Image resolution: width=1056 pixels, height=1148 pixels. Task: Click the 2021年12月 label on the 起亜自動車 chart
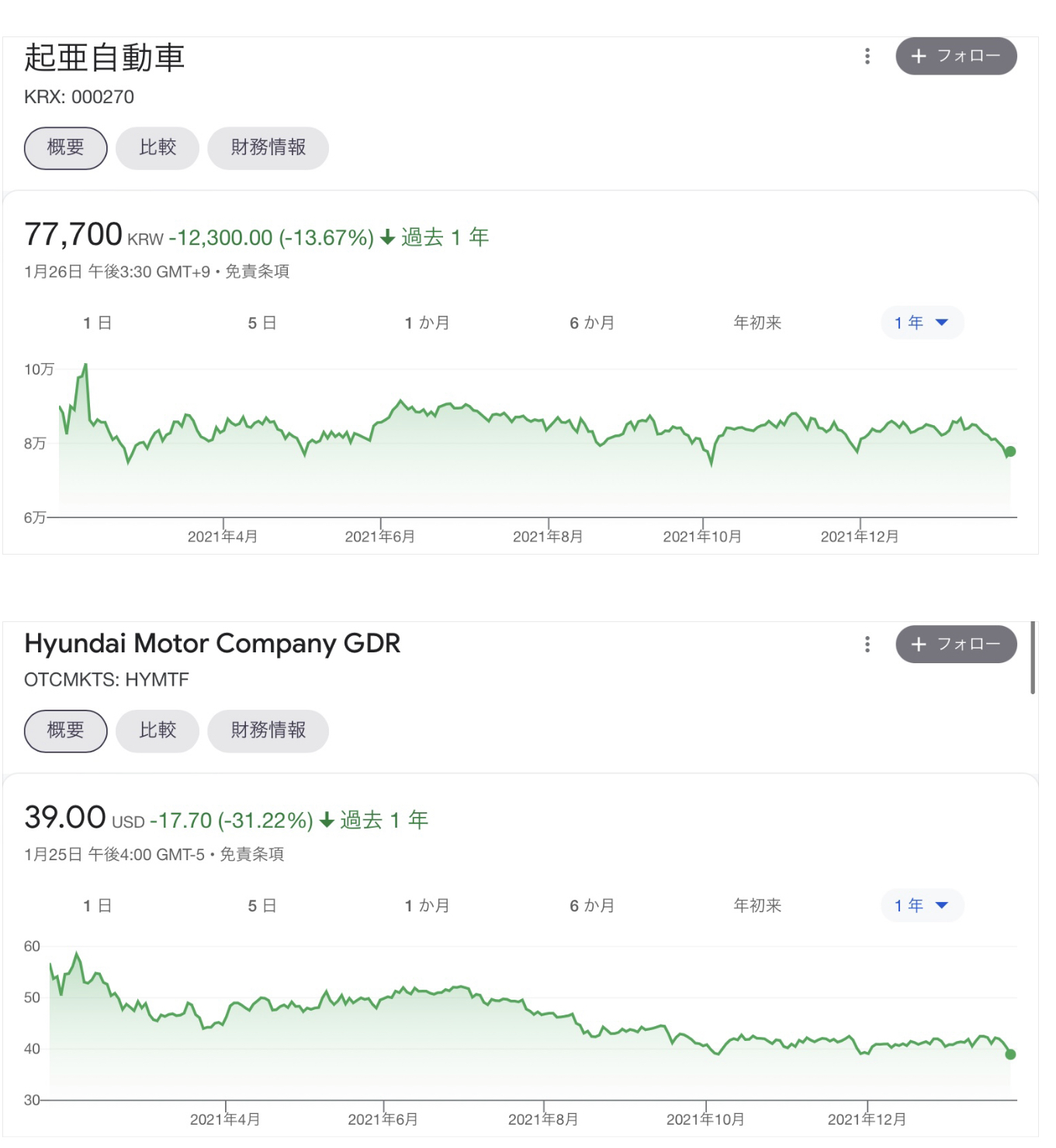click(x=860, y=537)
